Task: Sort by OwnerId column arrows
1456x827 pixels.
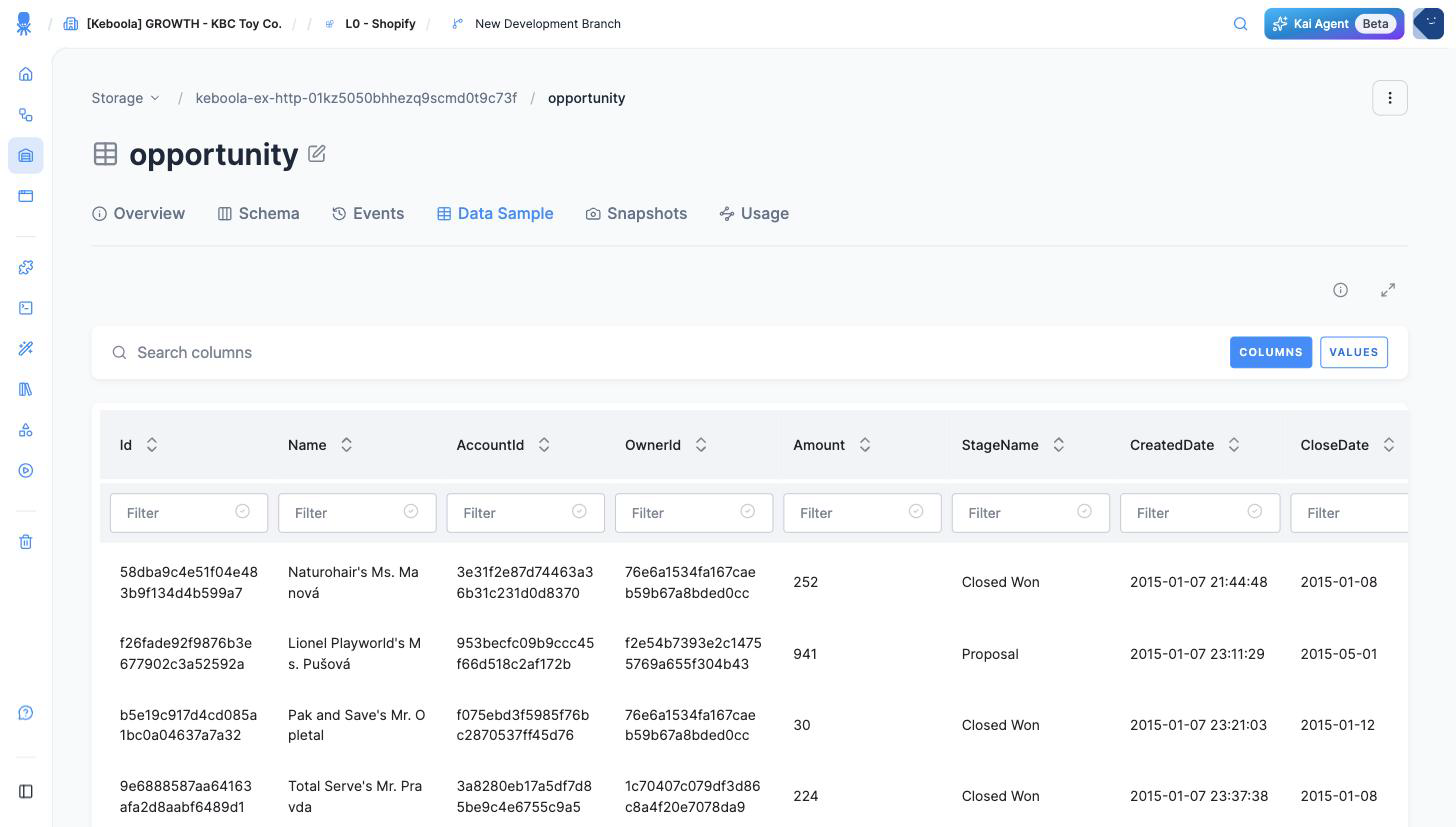Action: coord(701,445)
